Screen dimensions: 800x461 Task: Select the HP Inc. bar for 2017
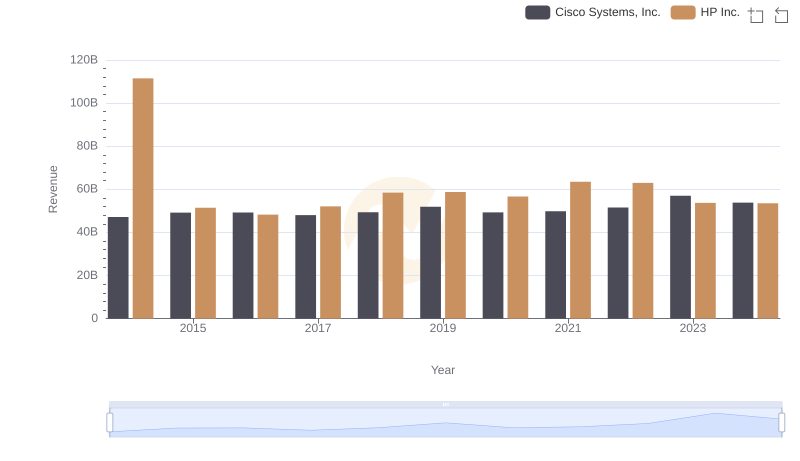331,263
